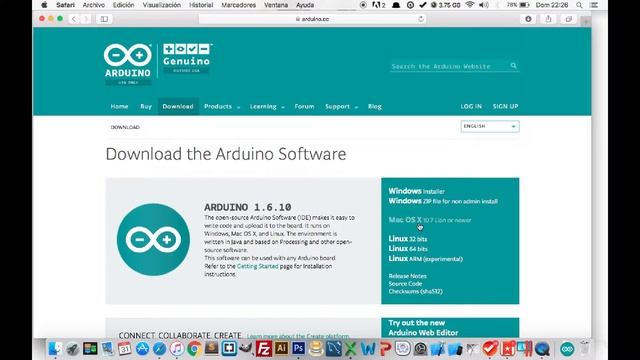This screenshot has width=640, height=360.
Task: Open Arduino IDE from the dock
Action: (x=567, y=349)
